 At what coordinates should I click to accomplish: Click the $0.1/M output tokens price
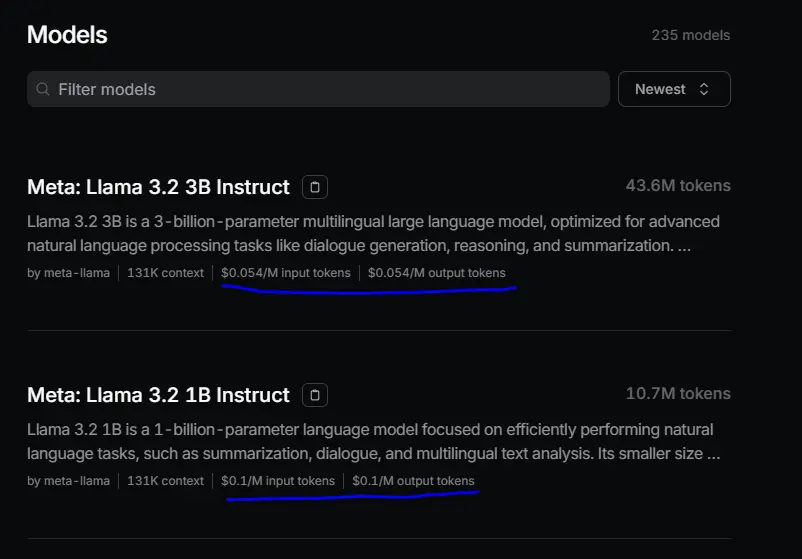point(413,481)
